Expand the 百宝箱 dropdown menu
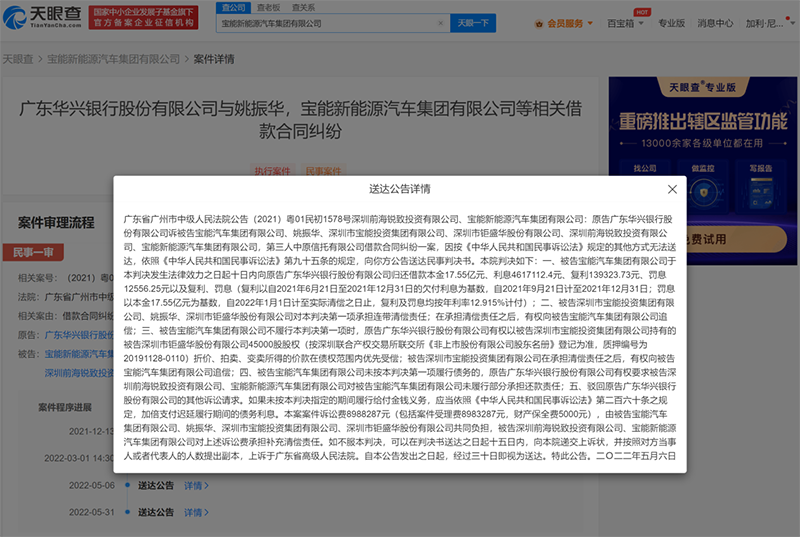 point(641,23)
